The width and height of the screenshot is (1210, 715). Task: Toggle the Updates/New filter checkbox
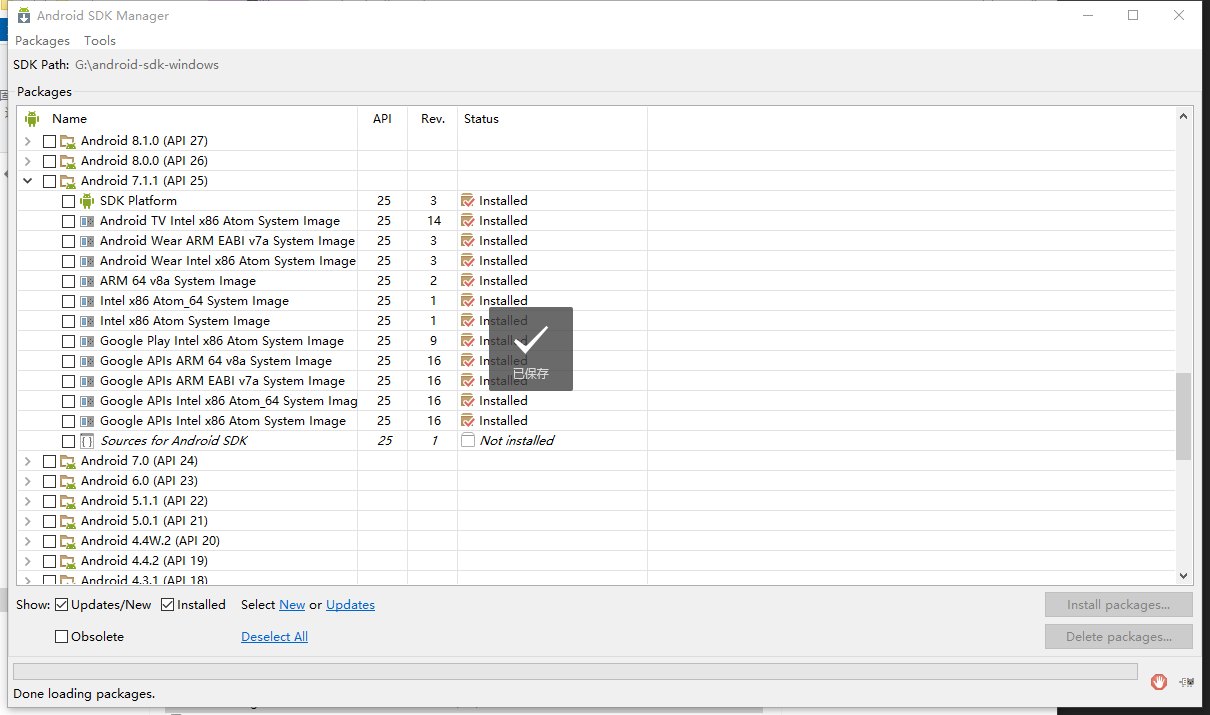pos(62,605)
